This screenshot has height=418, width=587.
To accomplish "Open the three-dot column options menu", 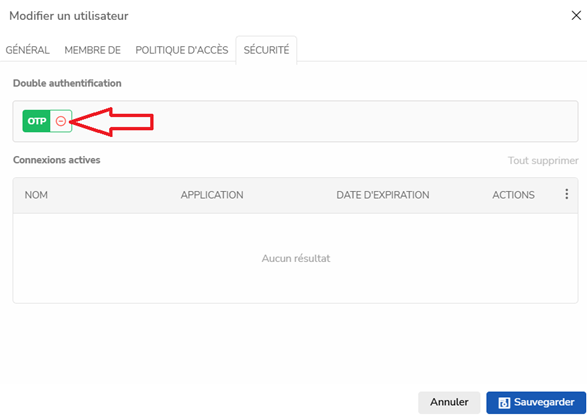I will [566, 194].
